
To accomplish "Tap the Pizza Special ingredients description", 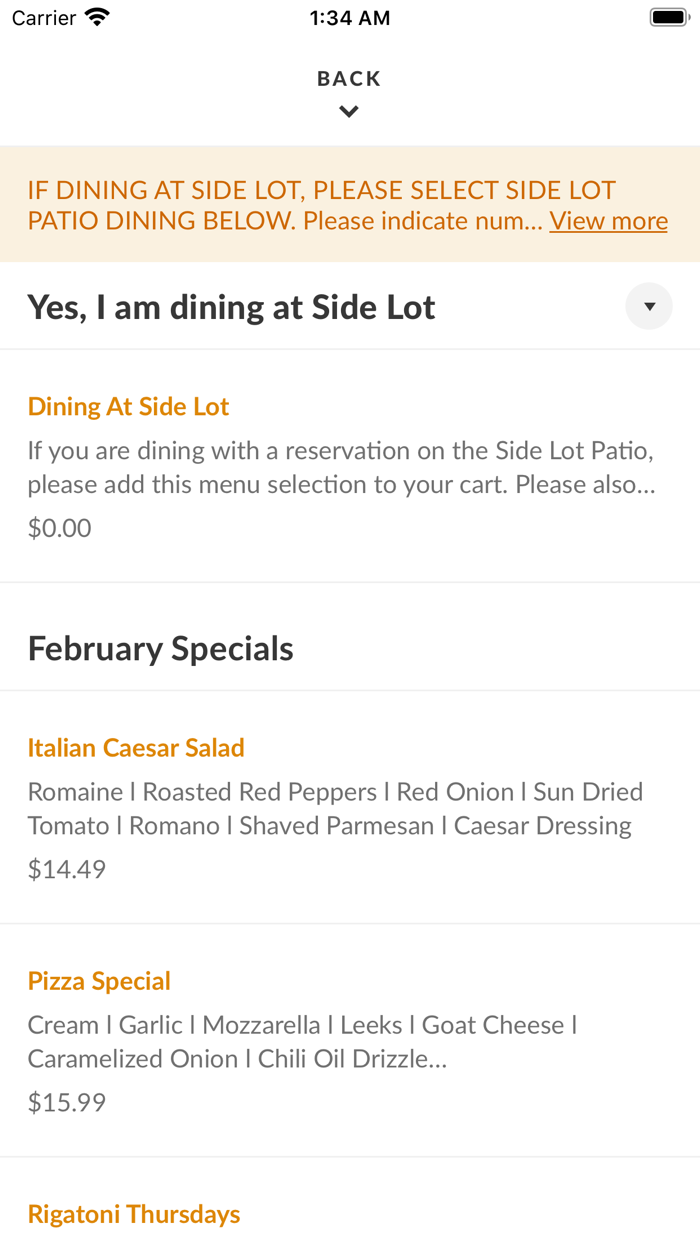I will tap(302, 1041).
